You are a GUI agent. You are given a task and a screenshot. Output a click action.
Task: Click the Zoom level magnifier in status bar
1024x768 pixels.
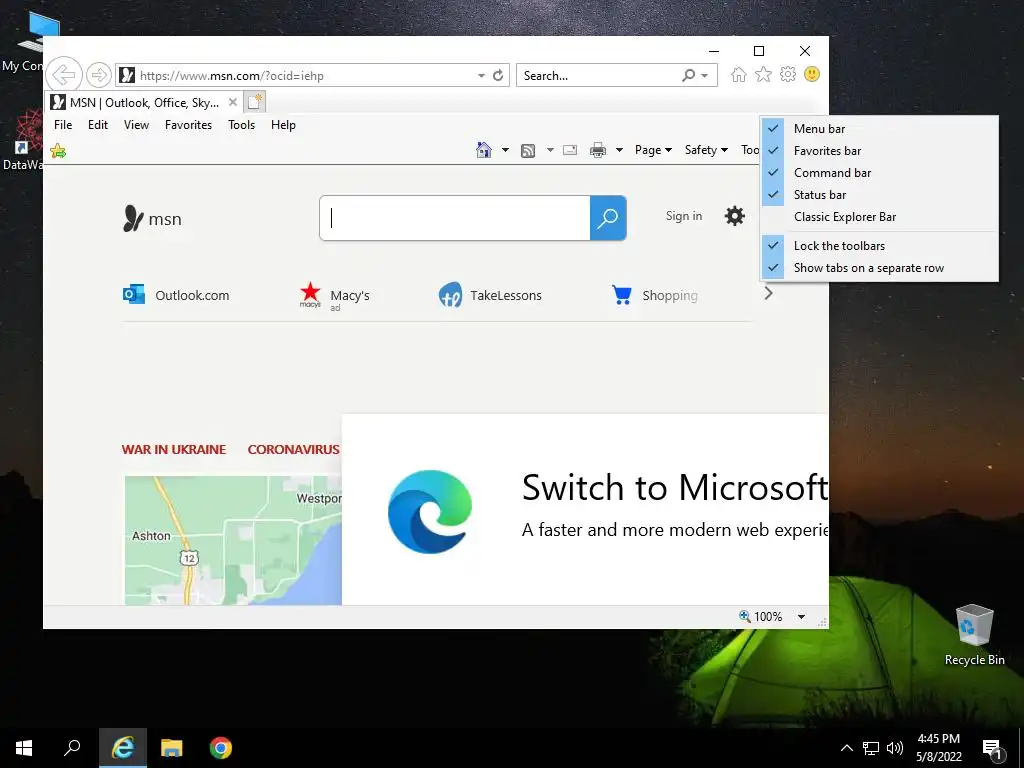[744, 616]
